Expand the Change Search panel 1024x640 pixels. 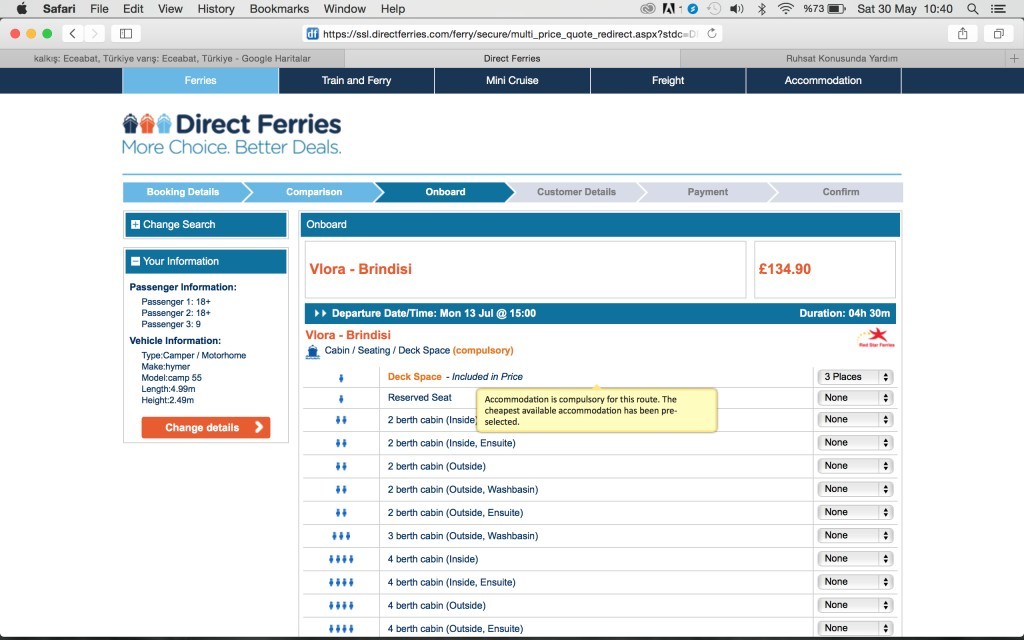click(x=206, y=225)
